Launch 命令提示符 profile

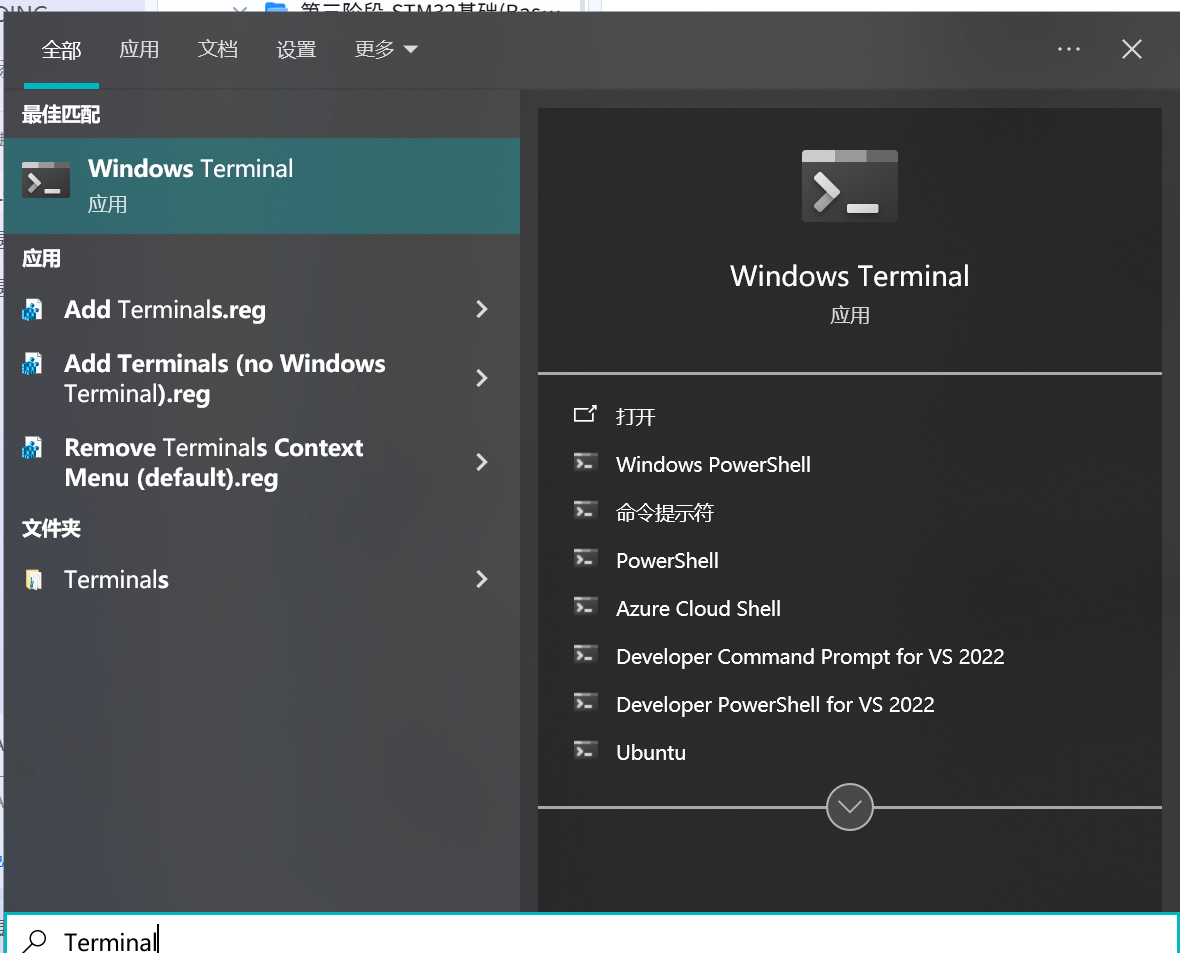(665, 513)
